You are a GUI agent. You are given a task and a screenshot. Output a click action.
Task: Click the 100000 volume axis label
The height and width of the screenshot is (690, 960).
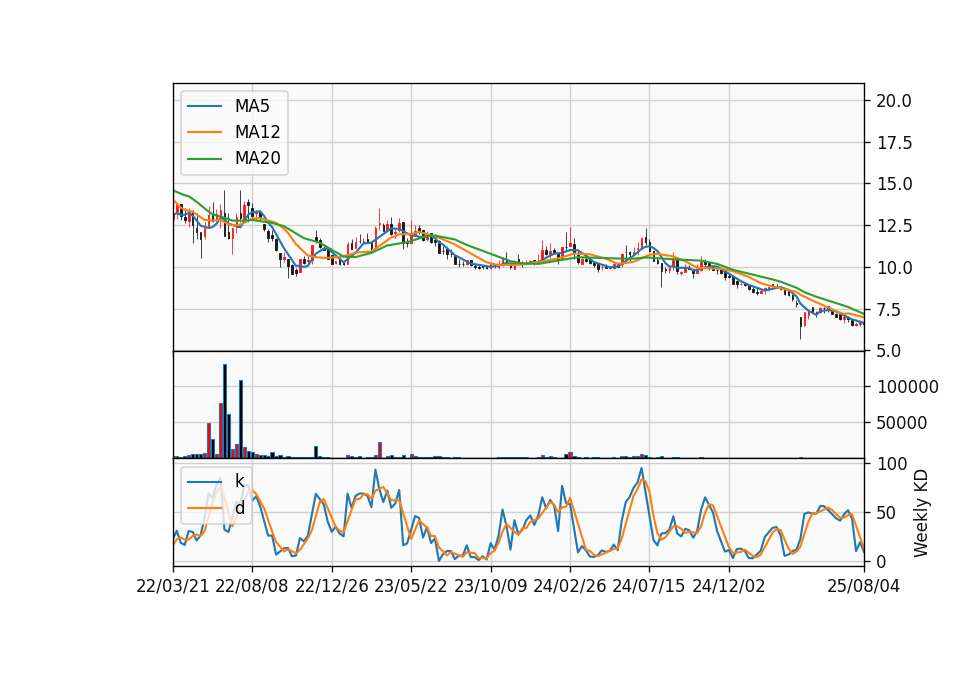coord(907,387)
